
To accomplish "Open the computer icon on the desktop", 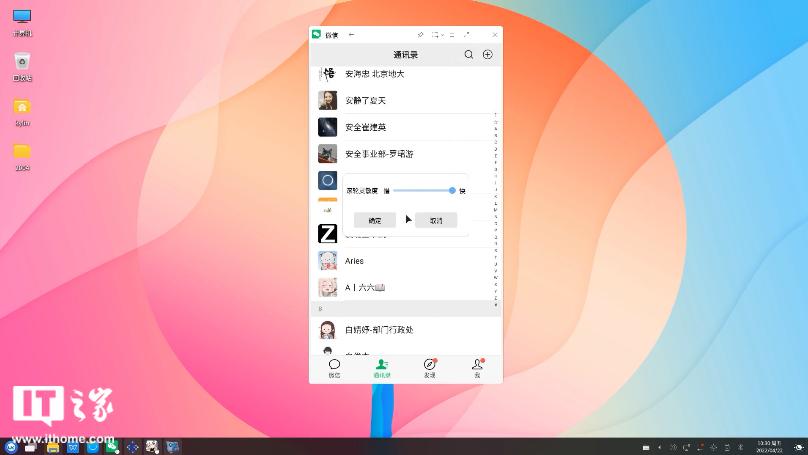I will (x=22, y=18).
